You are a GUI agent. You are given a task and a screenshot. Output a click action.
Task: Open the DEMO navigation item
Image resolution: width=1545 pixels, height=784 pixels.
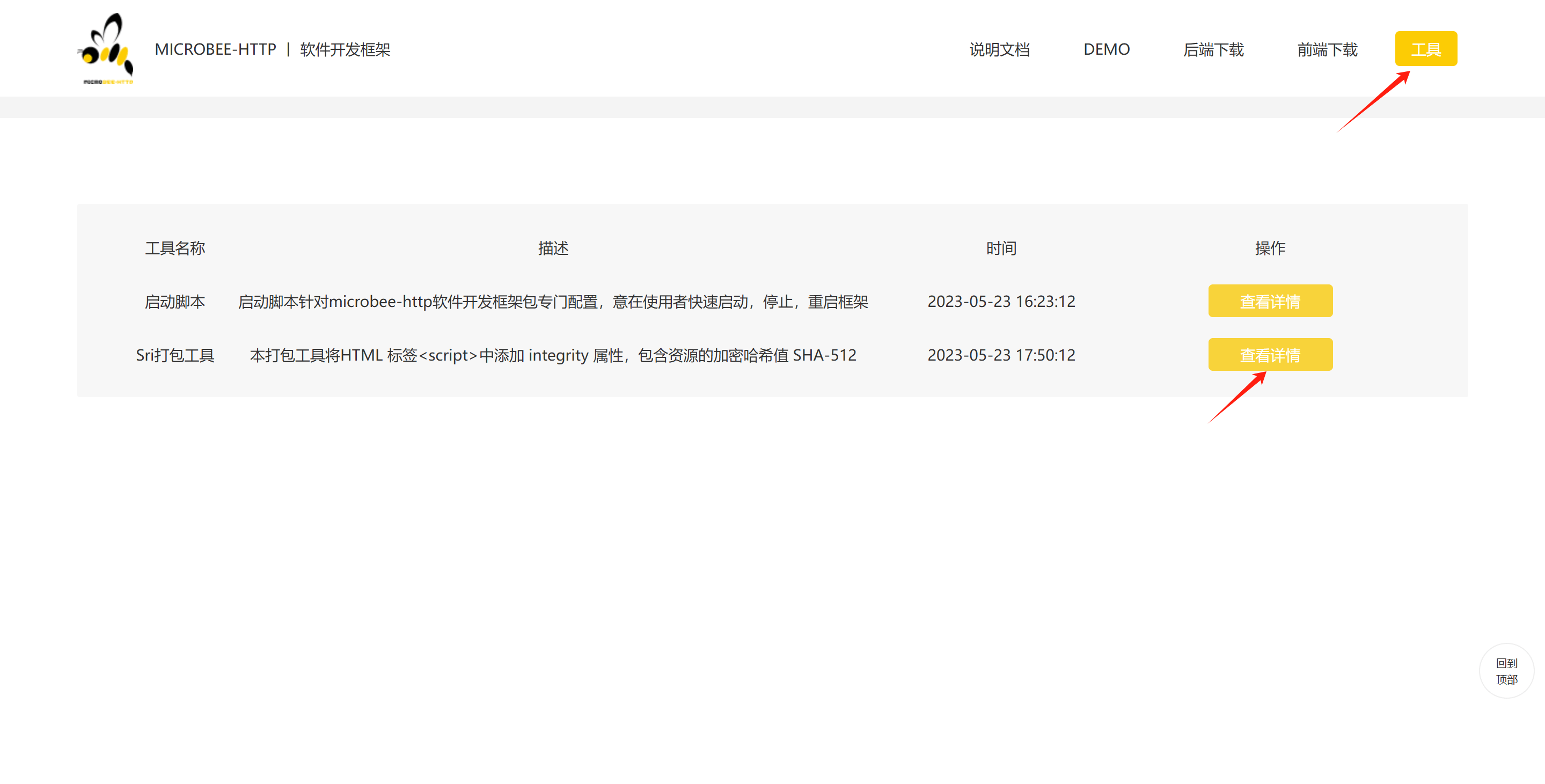pos(1106,49)
